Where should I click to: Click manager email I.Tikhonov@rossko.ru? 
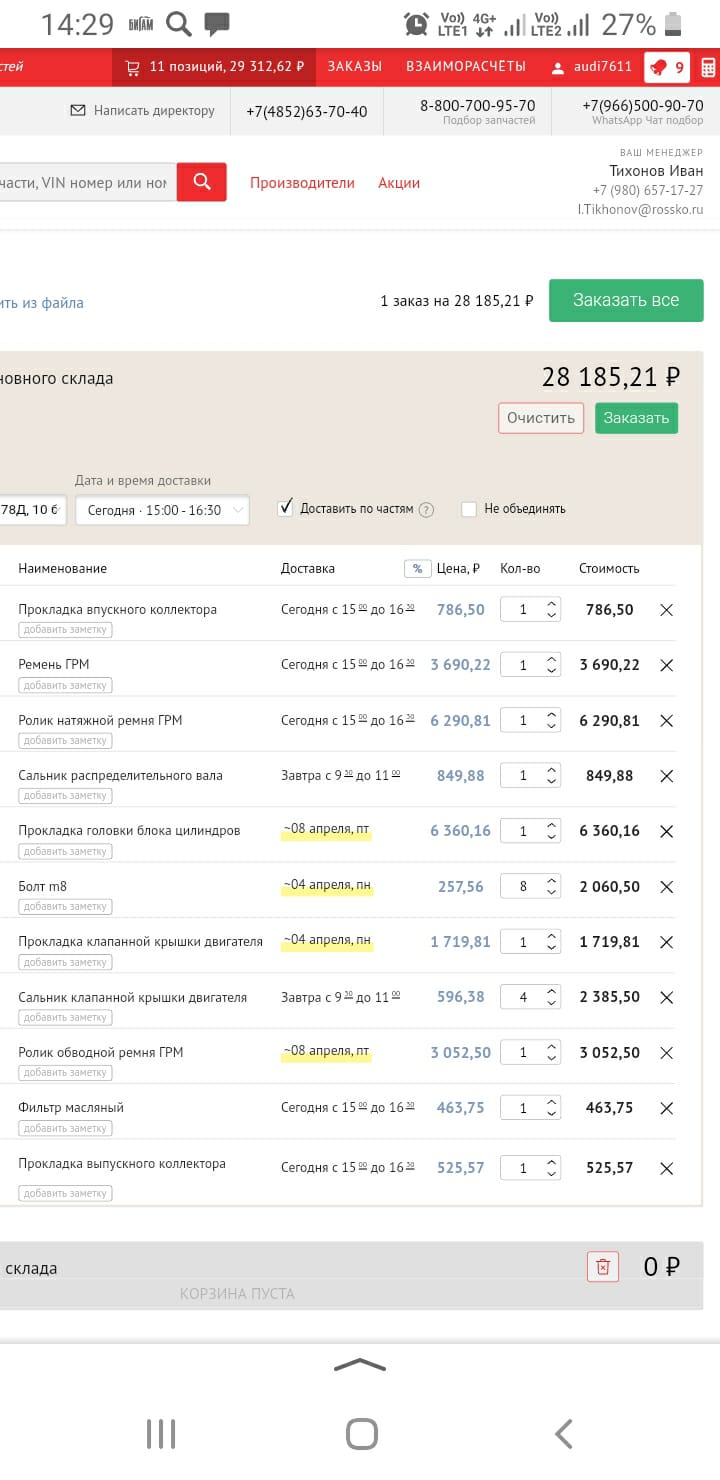point(640,210)
